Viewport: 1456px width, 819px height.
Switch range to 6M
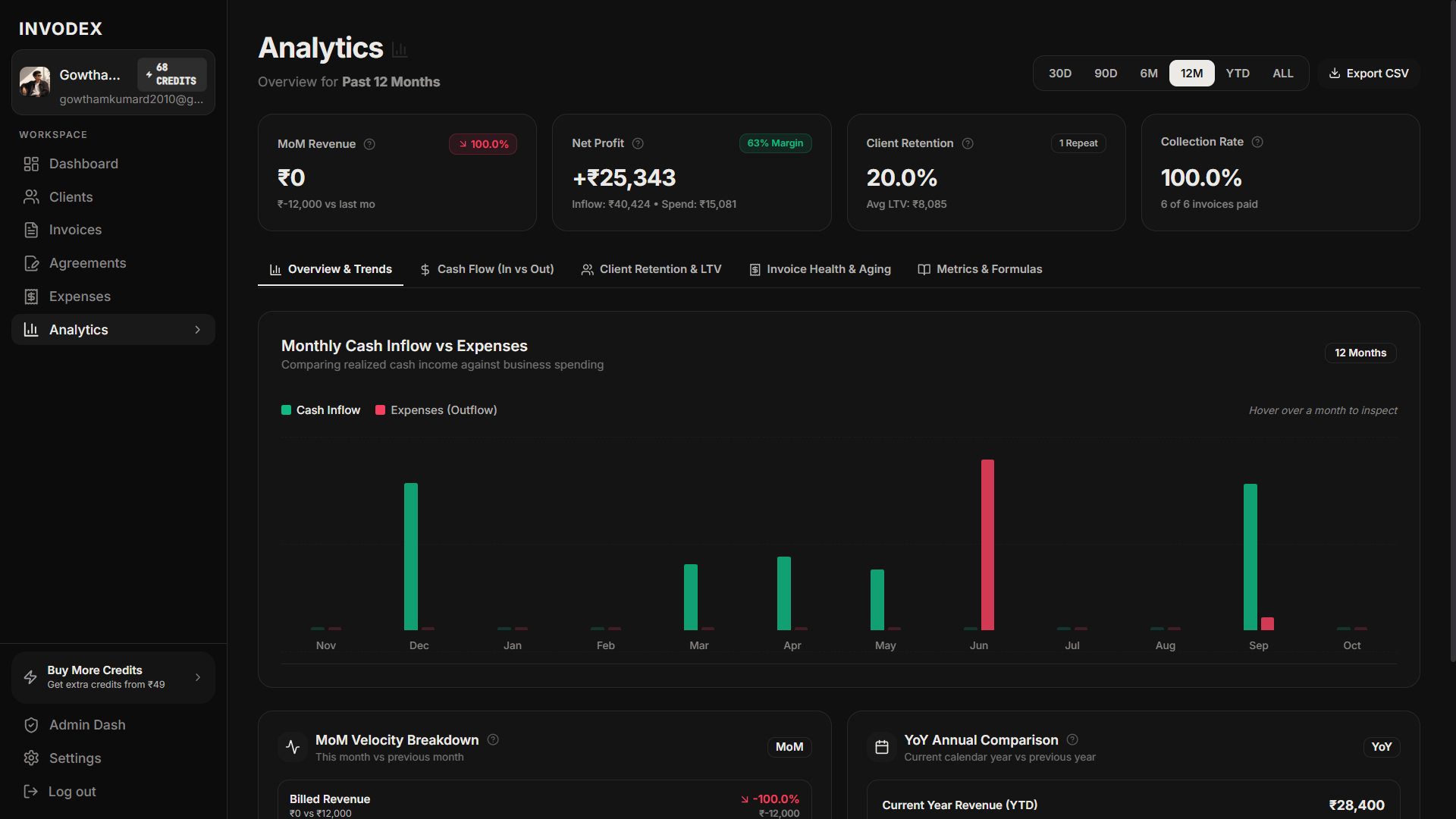pos(1149,74)
